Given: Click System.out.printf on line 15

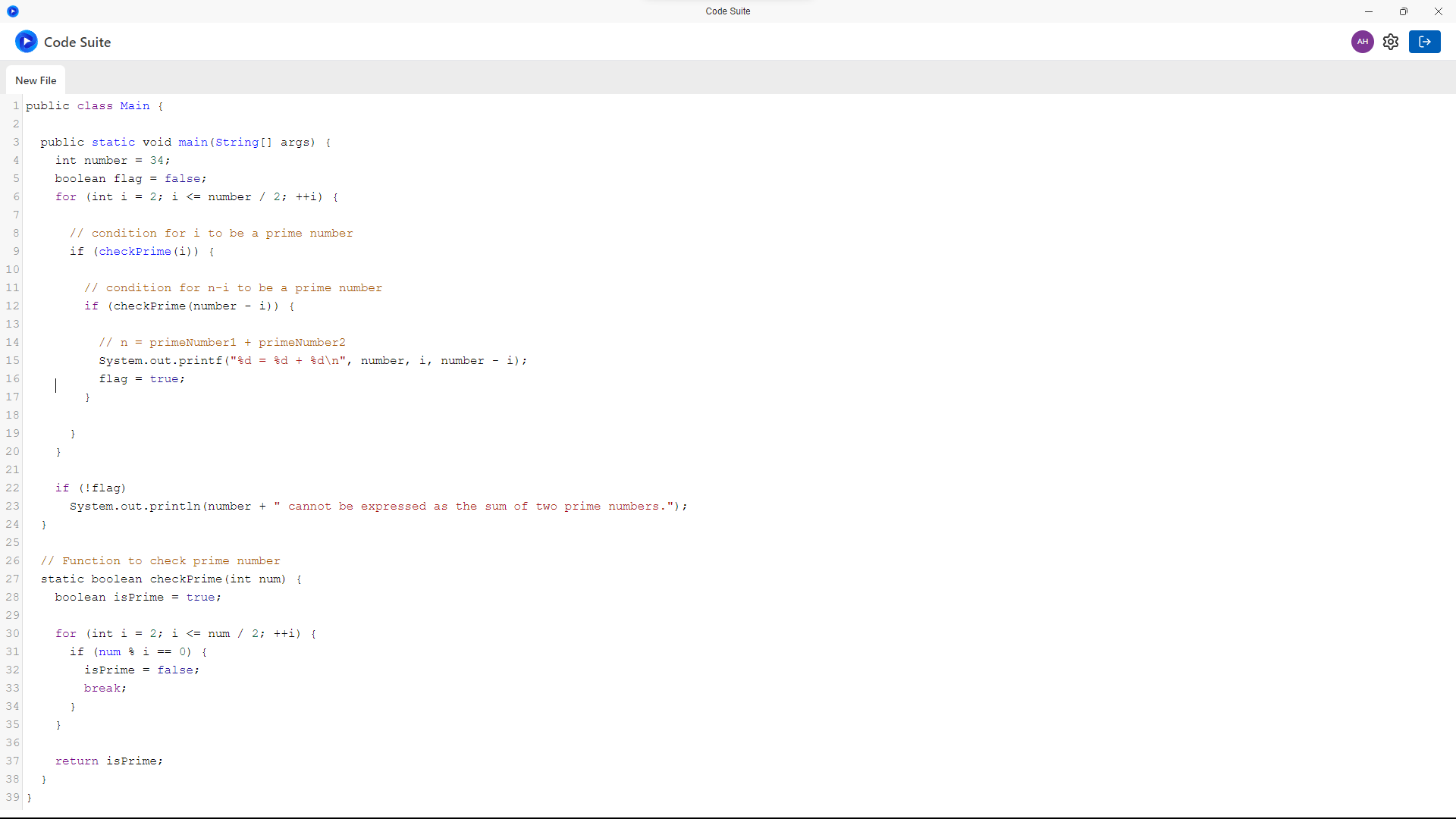Looking at the screenshot, I should (x=160, y=361).
